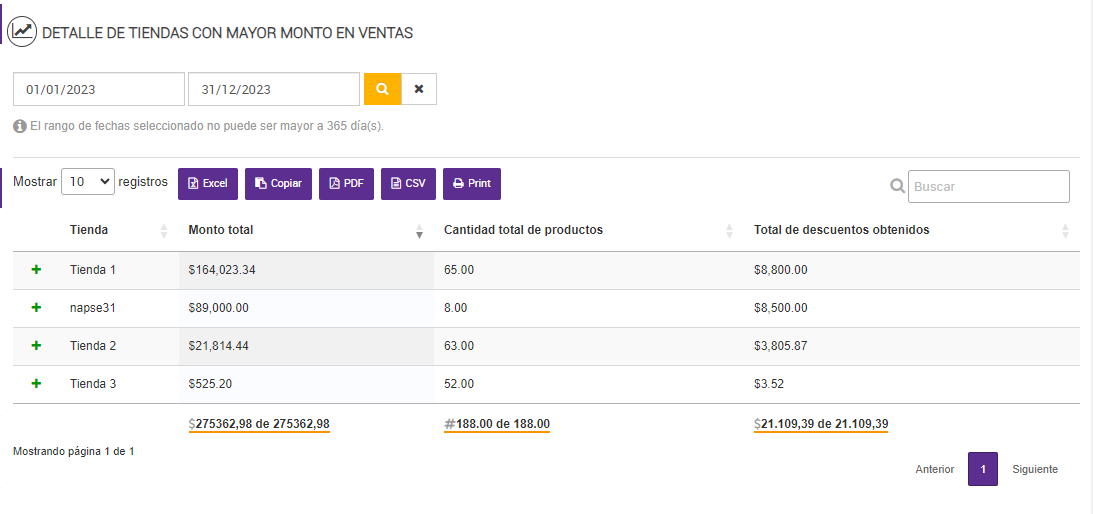Clear the date range with X button
Screen dimensions: 1093x514
point(419,89)
